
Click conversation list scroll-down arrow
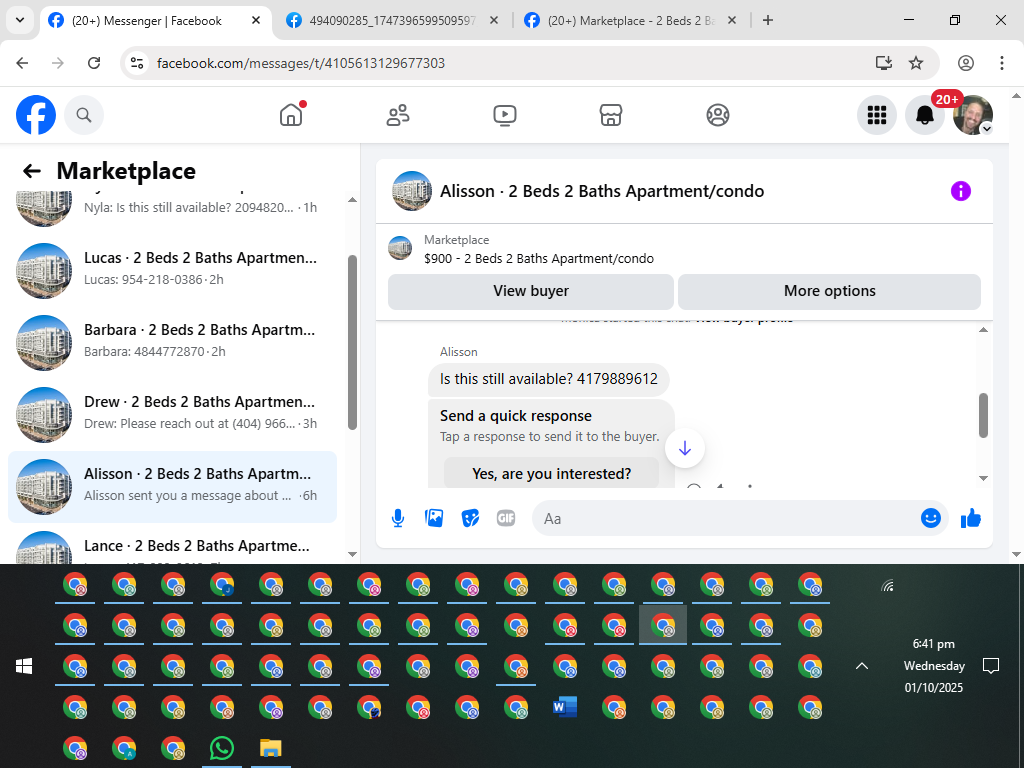click(353, 554)
